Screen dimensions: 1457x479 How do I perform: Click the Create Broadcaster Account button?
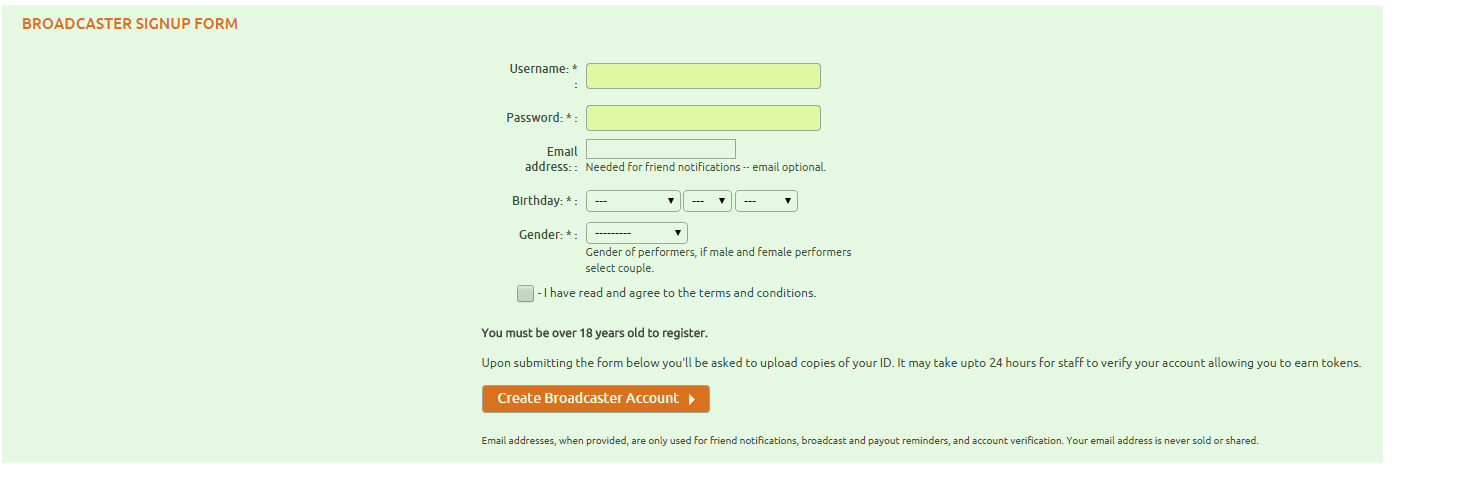(596, 399)
